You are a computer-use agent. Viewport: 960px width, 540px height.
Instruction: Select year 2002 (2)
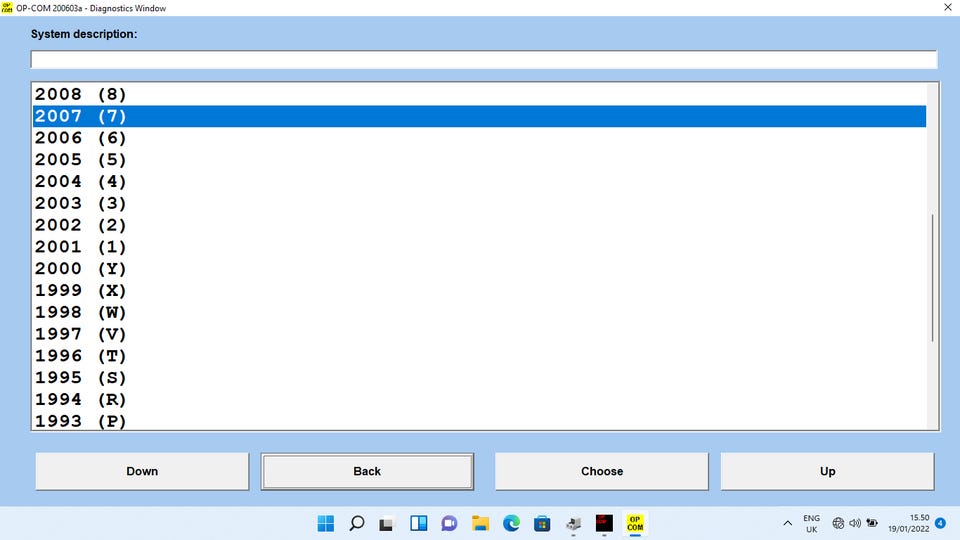click(x=479, y=225)
